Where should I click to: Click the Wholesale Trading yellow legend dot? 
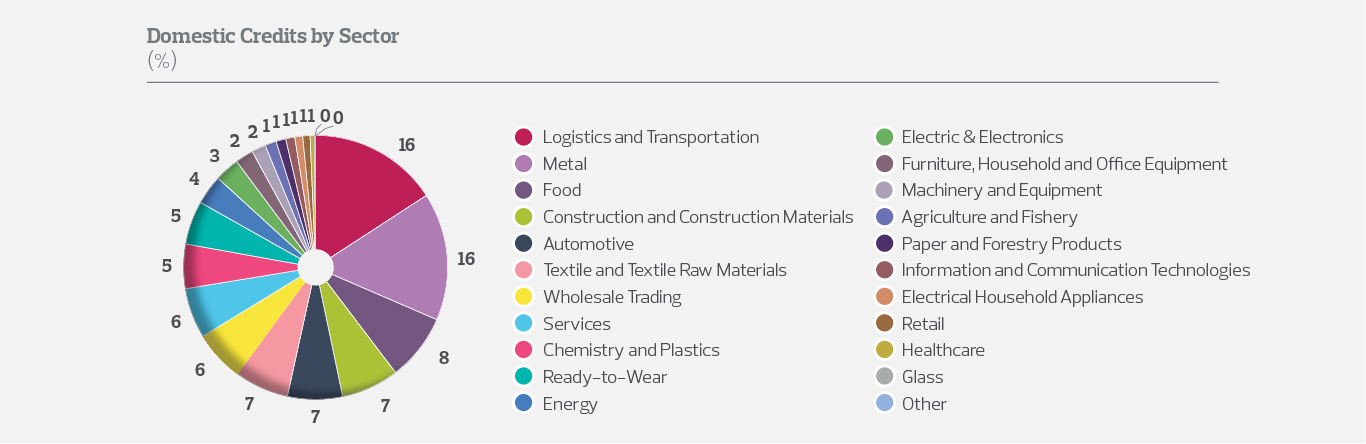point(523,297)
